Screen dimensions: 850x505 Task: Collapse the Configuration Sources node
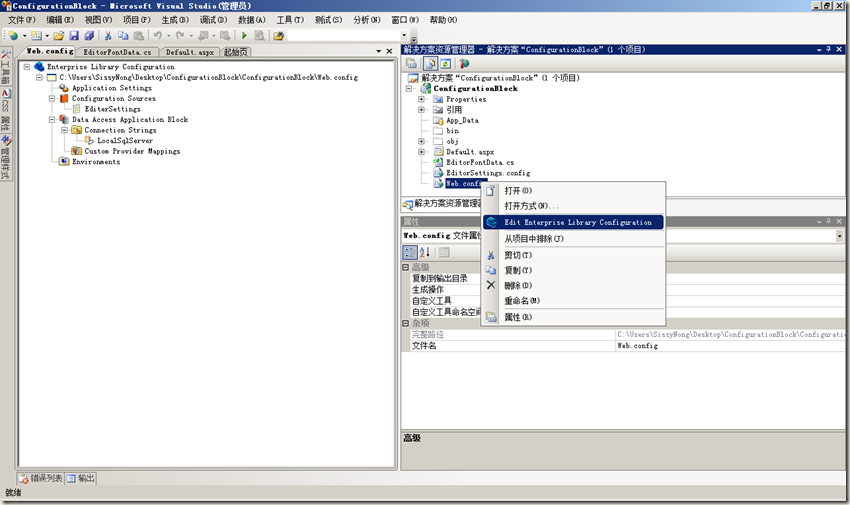[52, 99]
